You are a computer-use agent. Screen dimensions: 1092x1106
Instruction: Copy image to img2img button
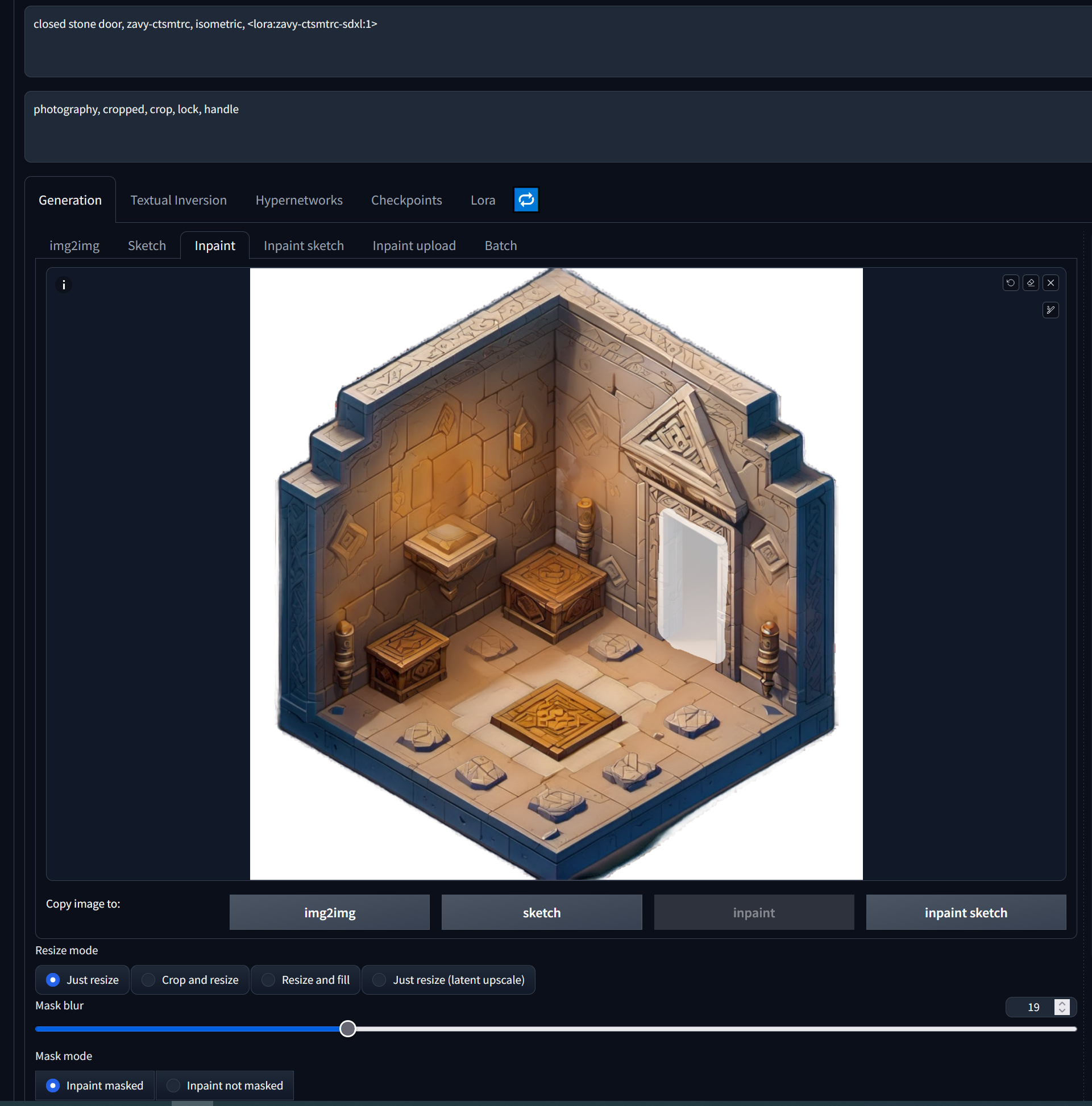pyautogui.click(x=329, y=912)
